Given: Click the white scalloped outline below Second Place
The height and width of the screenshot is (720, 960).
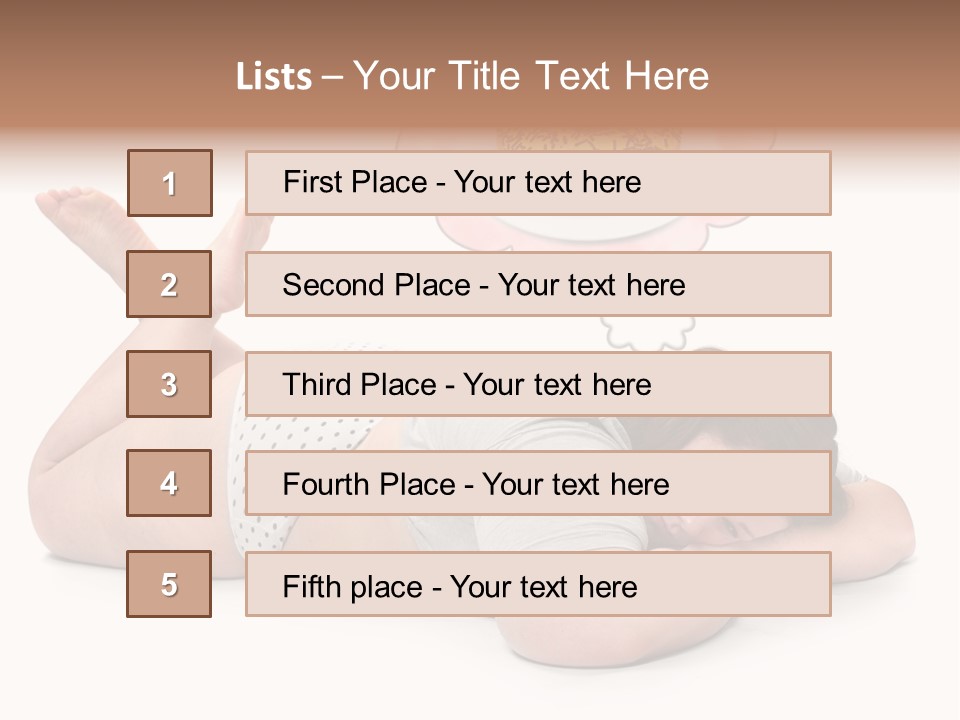Looking at the screenshot, I should (x=649, y=332).
